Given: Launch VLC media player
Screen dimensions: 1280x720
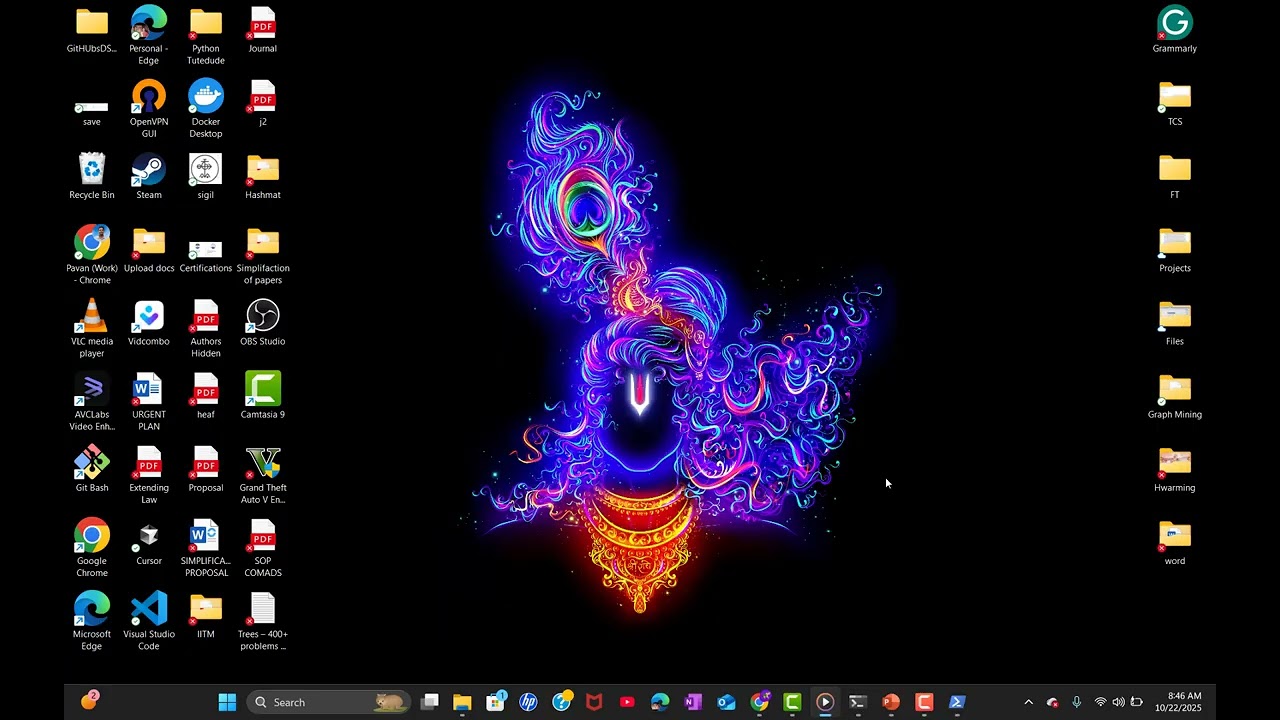Looking at the screenshot, I should (x=92, y=315).
